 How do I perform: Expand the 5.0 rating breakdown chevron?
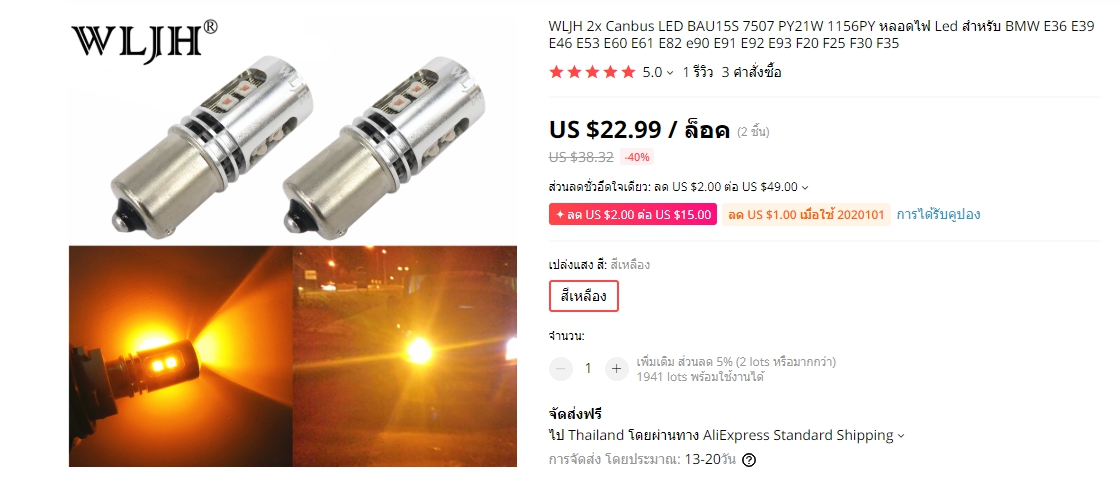[670, 73]
